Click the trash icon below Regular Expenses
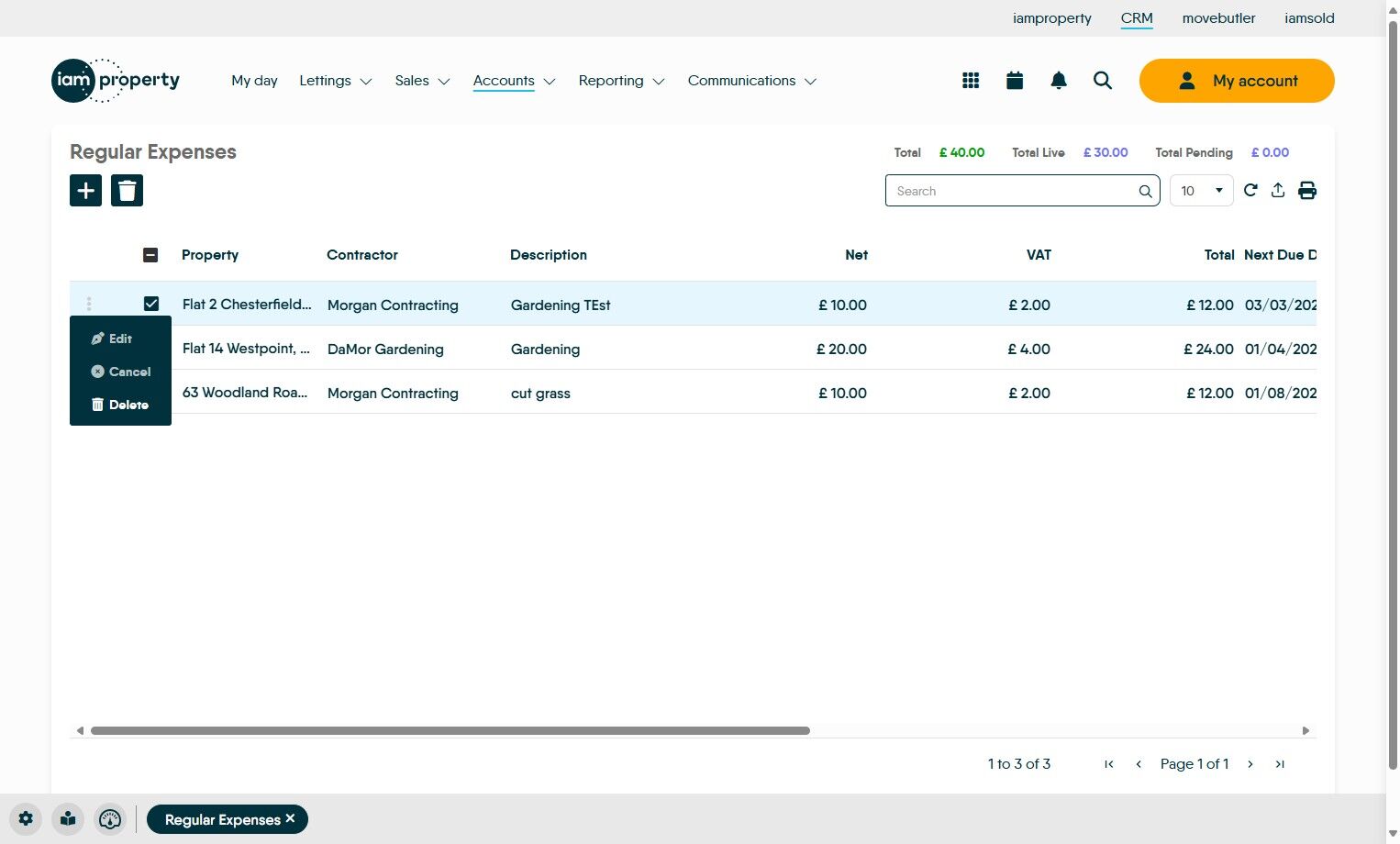The width and height of the screenshot is (1400, 844). pyautogui.click(x=127, y=191)
